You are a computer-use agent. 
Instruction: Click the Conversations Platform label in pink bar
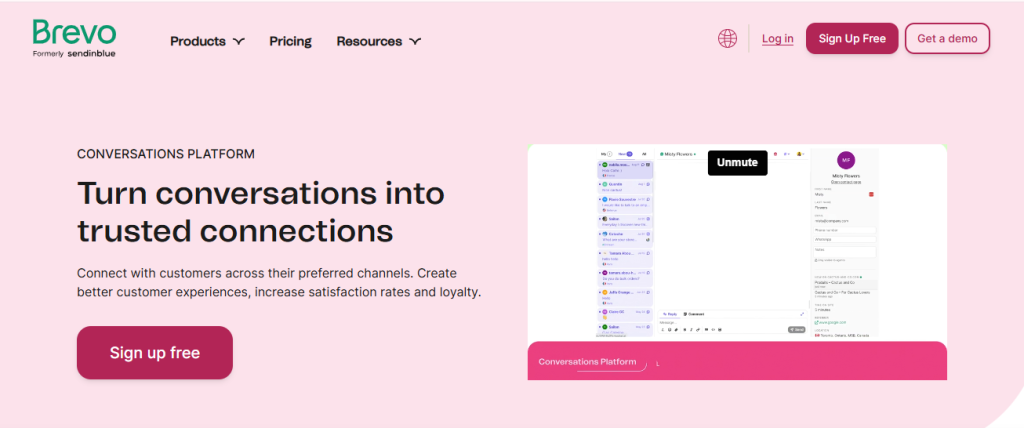(x=587, y=361)
